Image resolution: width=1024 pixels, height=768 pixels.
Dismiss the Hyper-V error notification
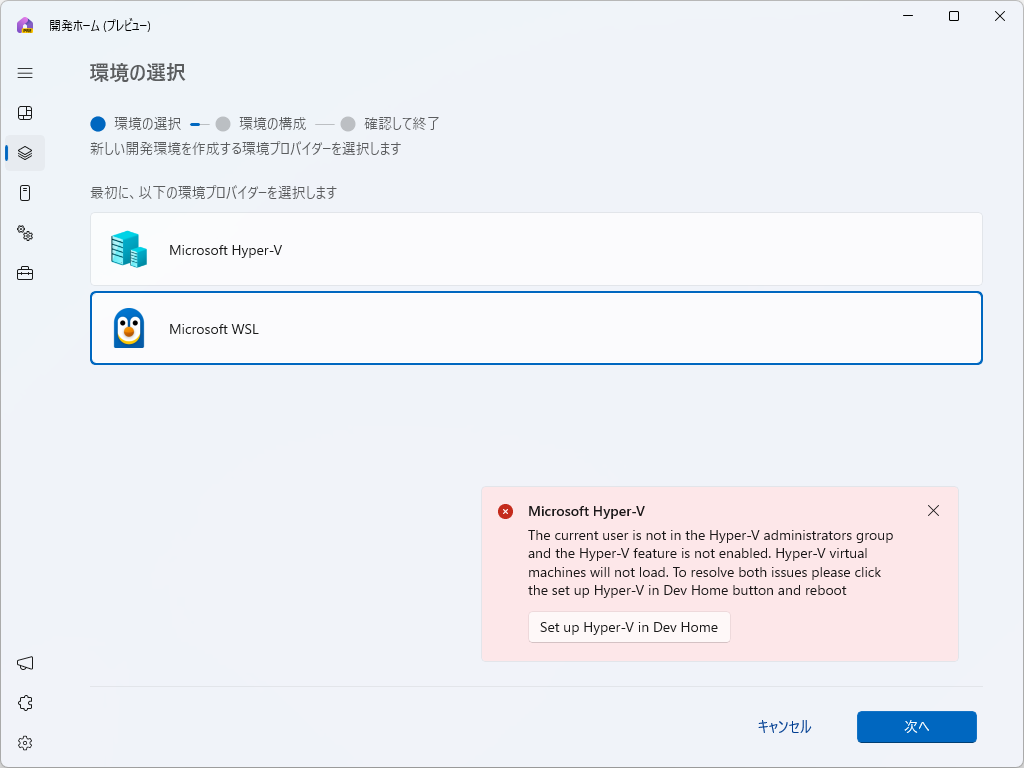point(933,510)
